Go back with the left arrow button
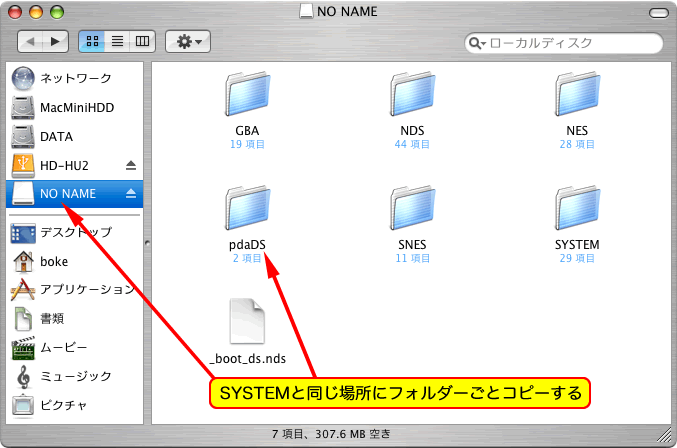The image size is (677, 448). tap(30, 41)
